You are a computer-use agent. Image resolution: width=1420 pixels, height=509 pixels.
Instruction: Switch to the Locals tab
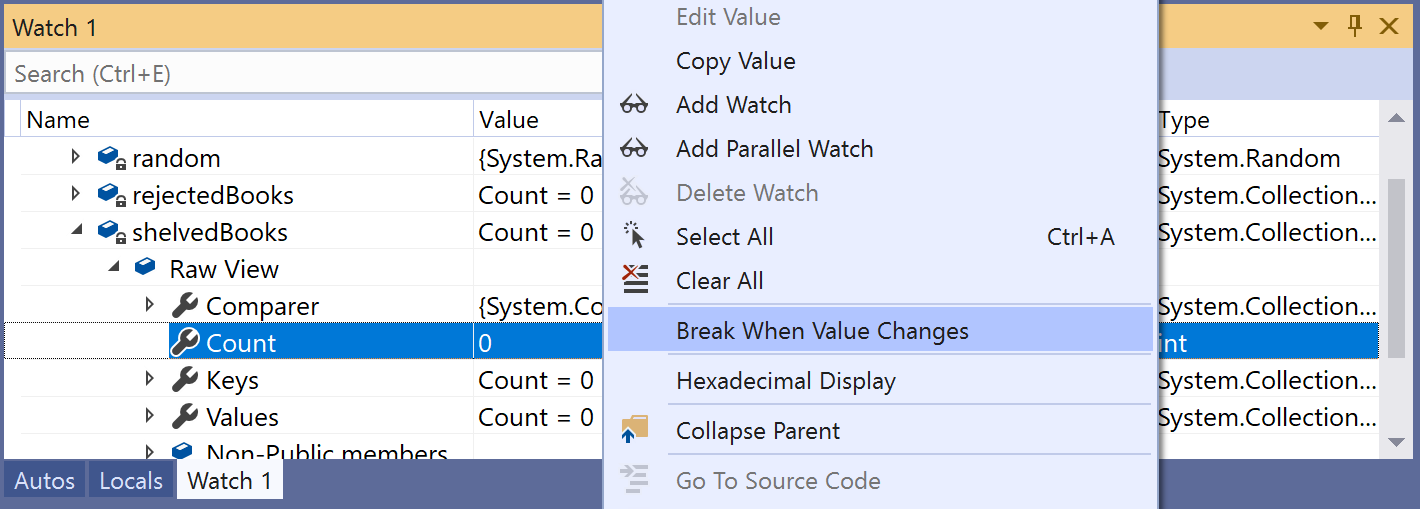[131, 481]
